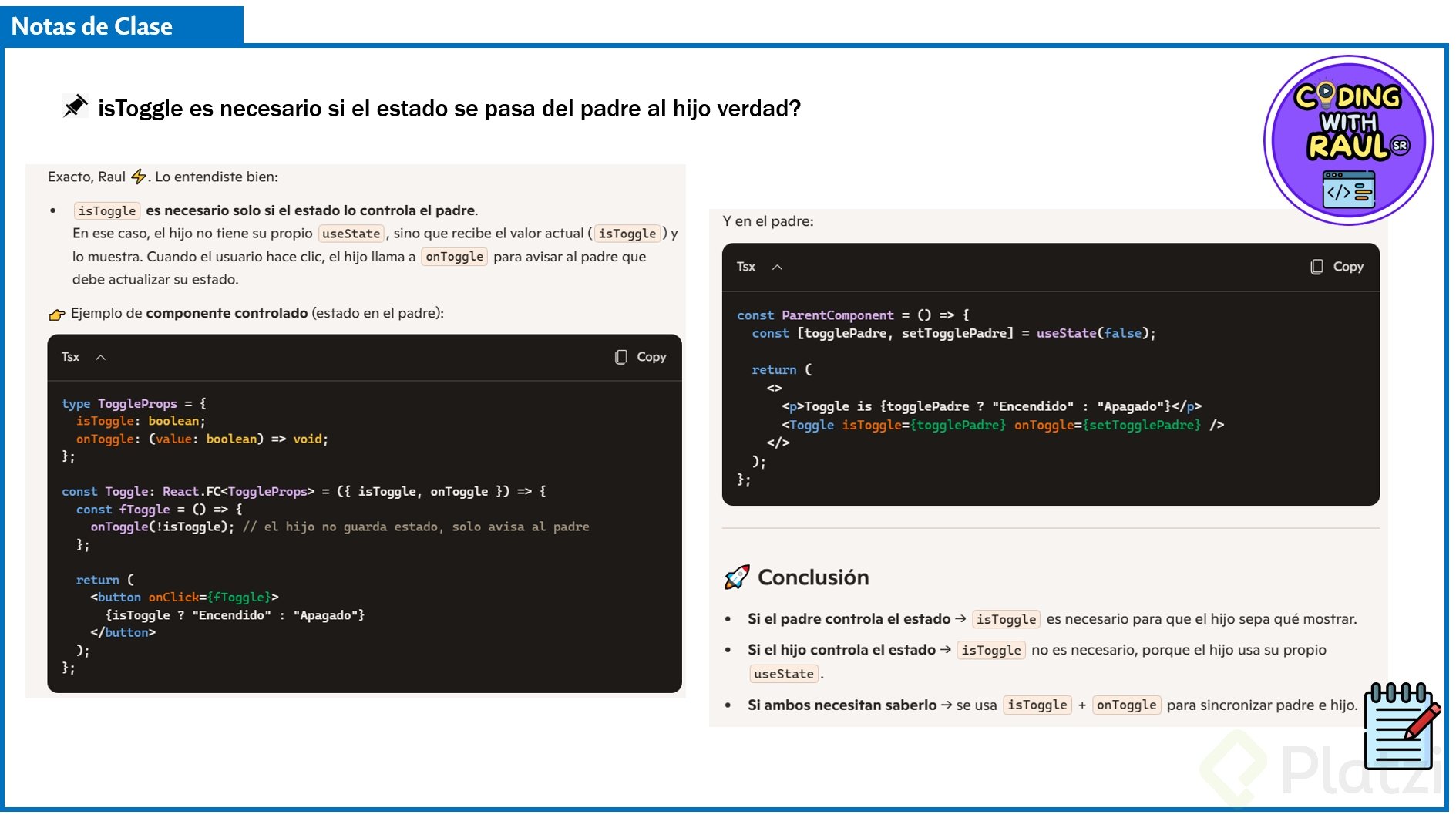
Task: Click the "useState(false)" togglePadre declaration line
Action: (954, 333)
